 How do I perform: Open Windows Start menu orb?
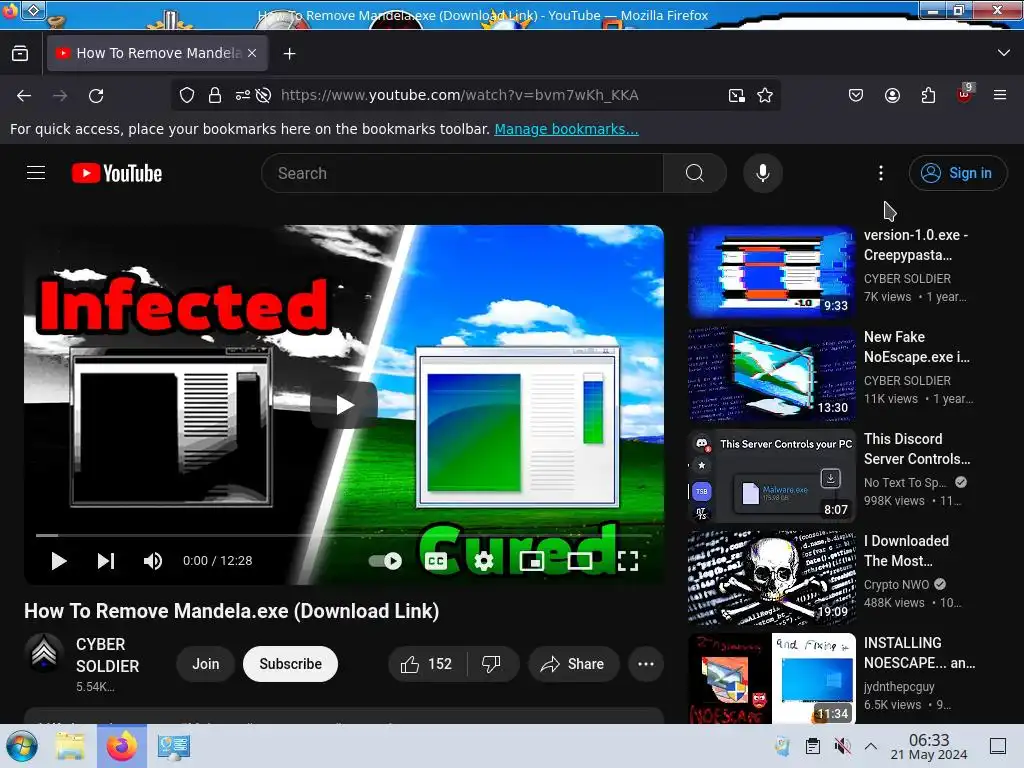pyautogui.click(x=22, y=746)
